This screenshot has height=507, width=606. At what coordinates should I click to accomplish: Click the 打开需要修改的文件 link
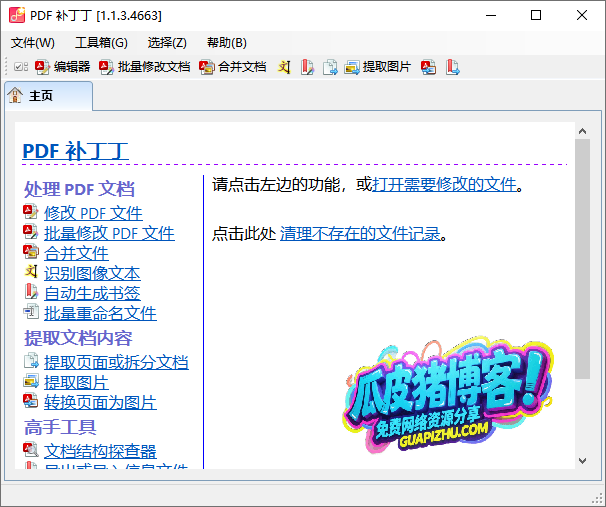tap(444, 184)
